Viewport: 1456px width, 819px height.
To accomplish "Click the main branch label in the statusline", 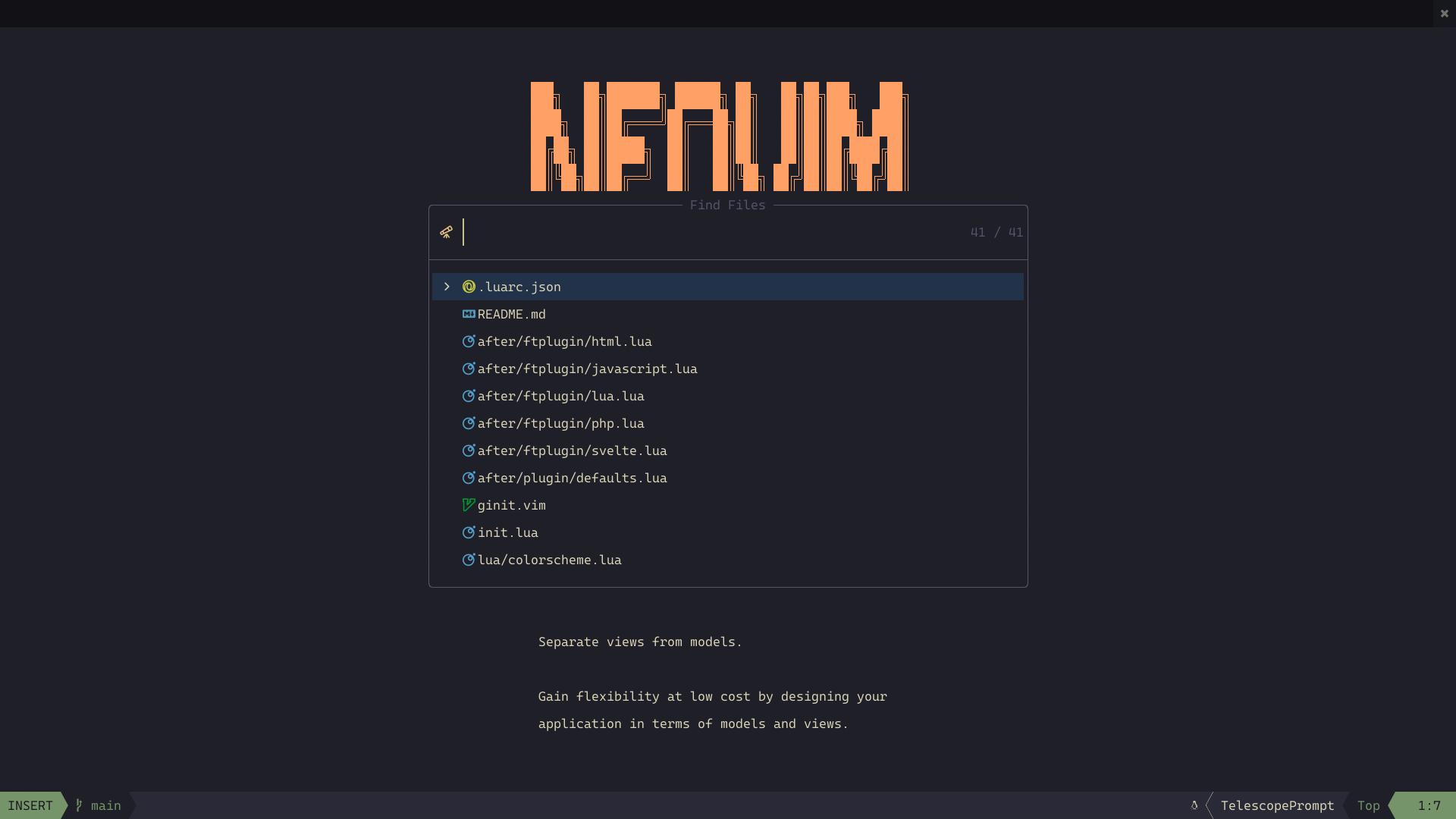I will click(105, 805).
